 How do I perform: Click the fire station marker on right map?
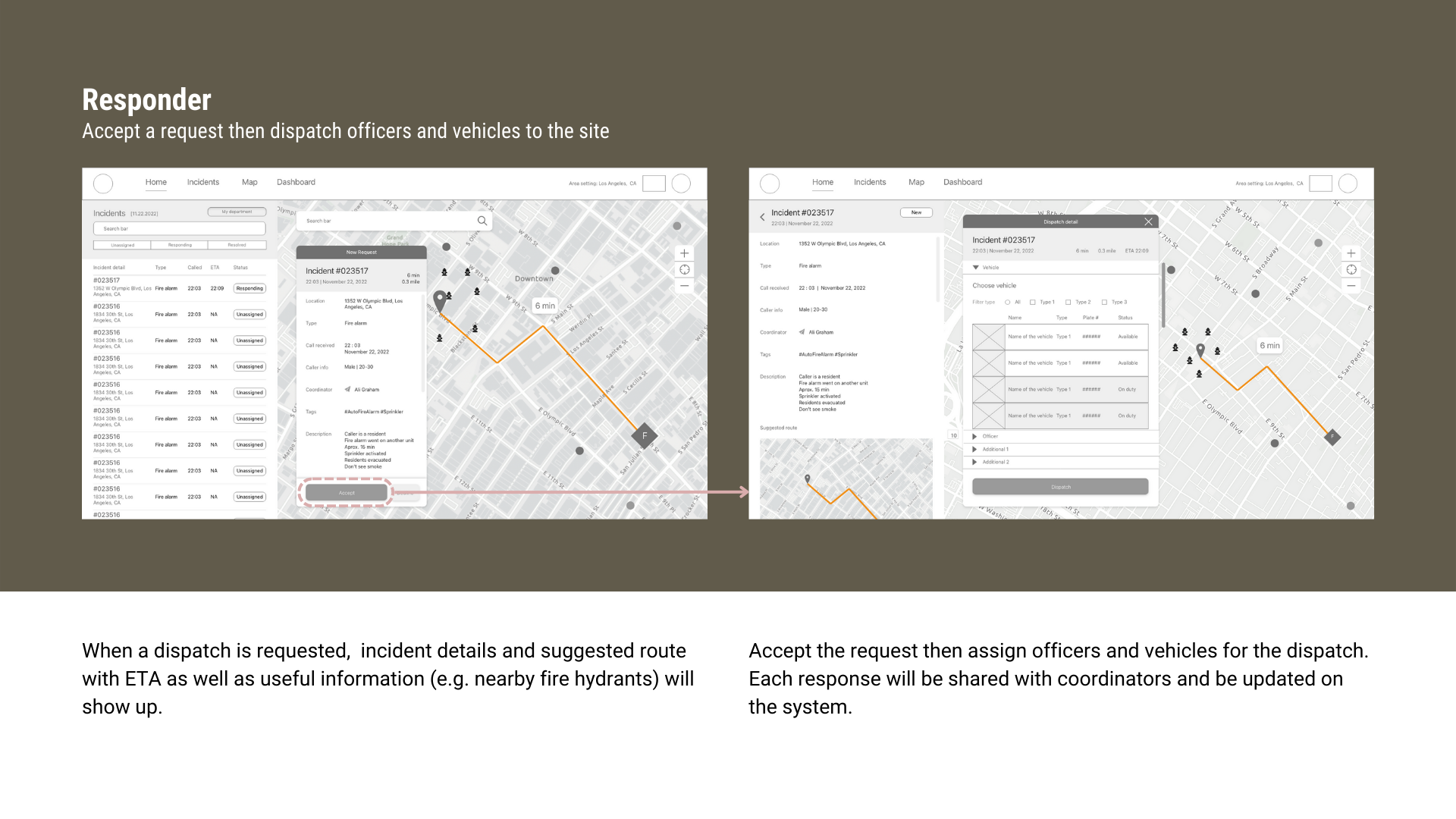click(1332, 437)
